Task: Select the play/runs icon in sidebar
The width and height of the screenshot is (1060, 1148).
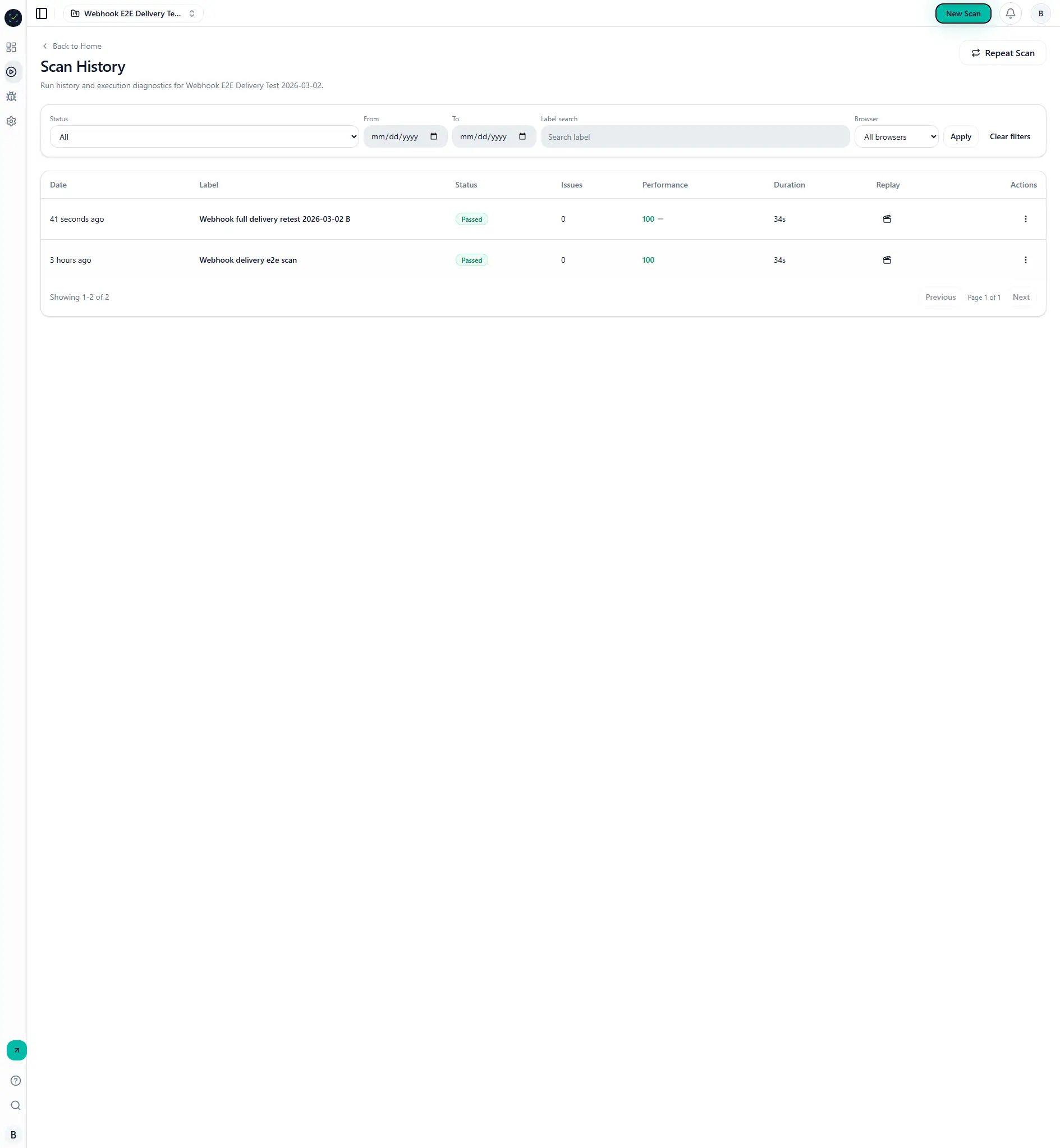Action: 11,72
